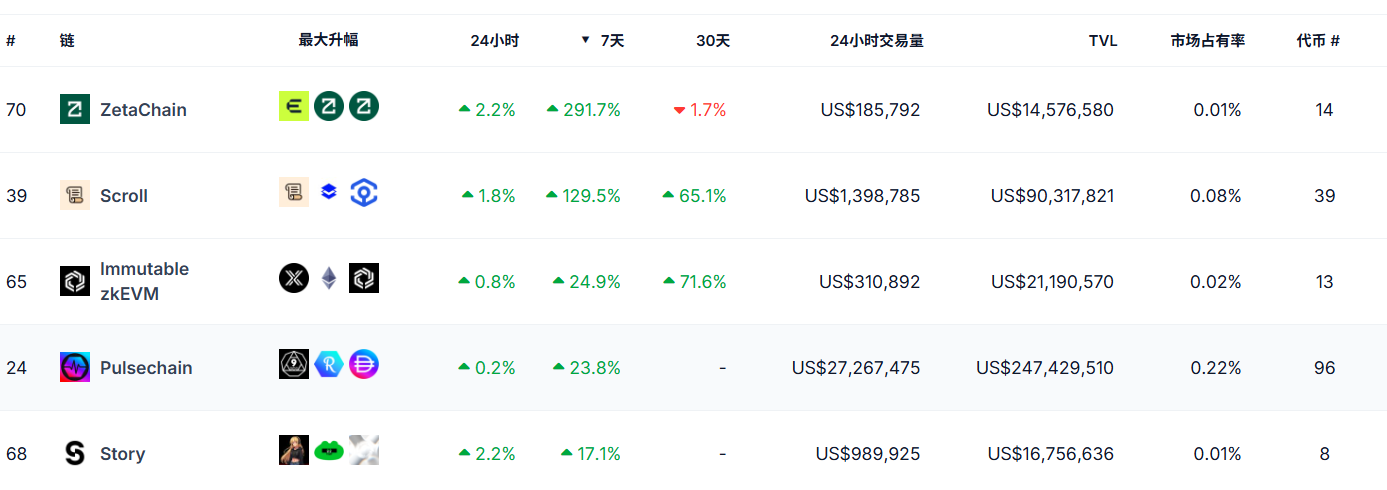Click the Story chain logo icon
The image size is (1387, 490).
(x=75, y=453)
